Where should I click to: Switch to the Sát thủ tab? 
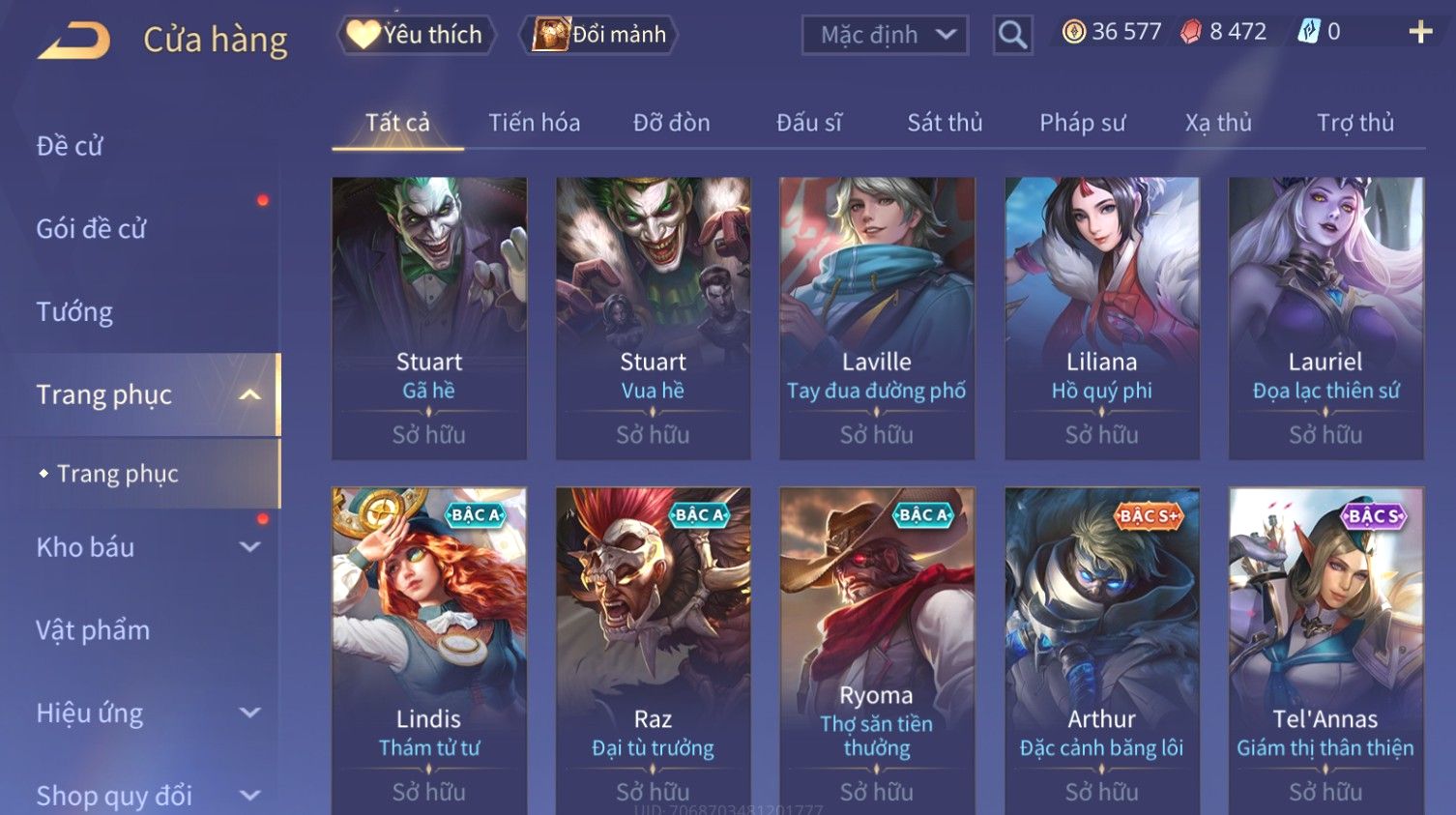click(x=945, y=123)
